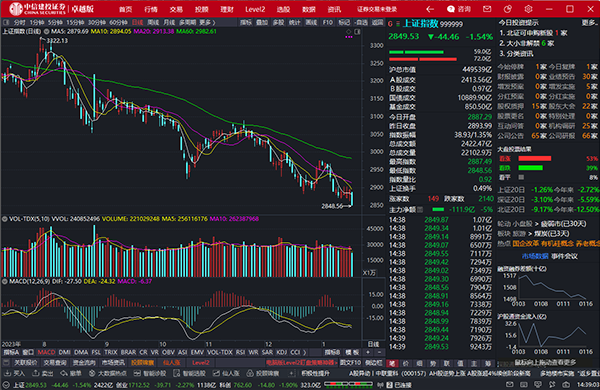
Task: Open the 窗口 window count selector
Action: [28, 352]
